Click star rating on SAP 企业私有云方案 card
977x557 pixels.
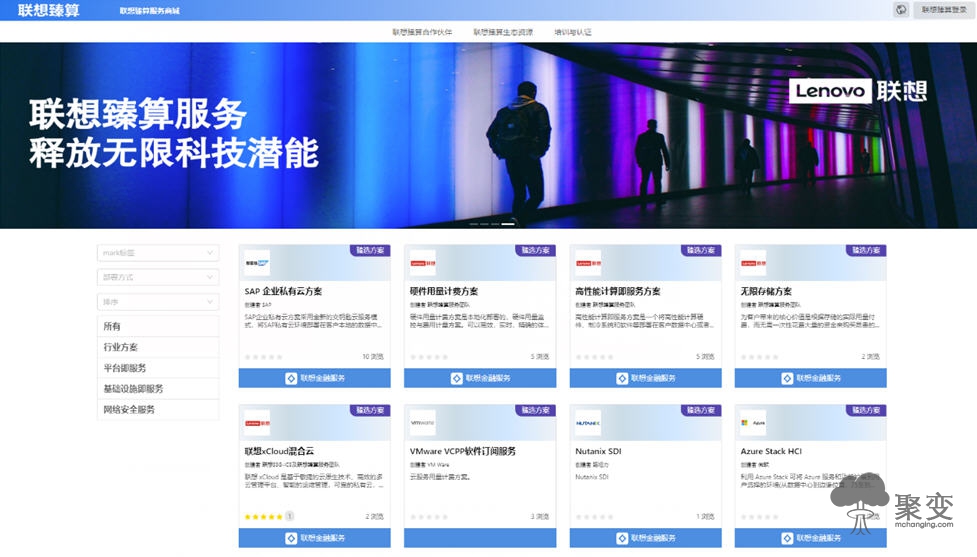(264, 357)
